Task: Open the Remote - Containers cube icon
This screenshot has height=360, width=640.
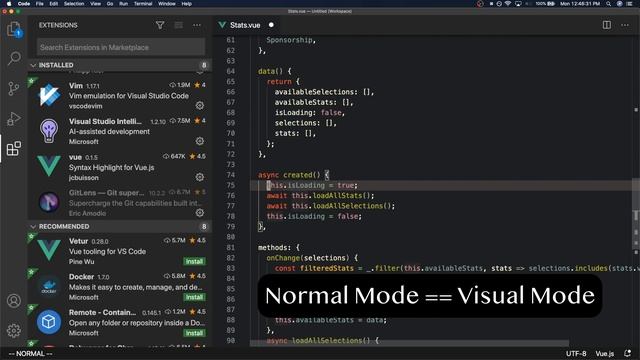Action: point(49,322)
